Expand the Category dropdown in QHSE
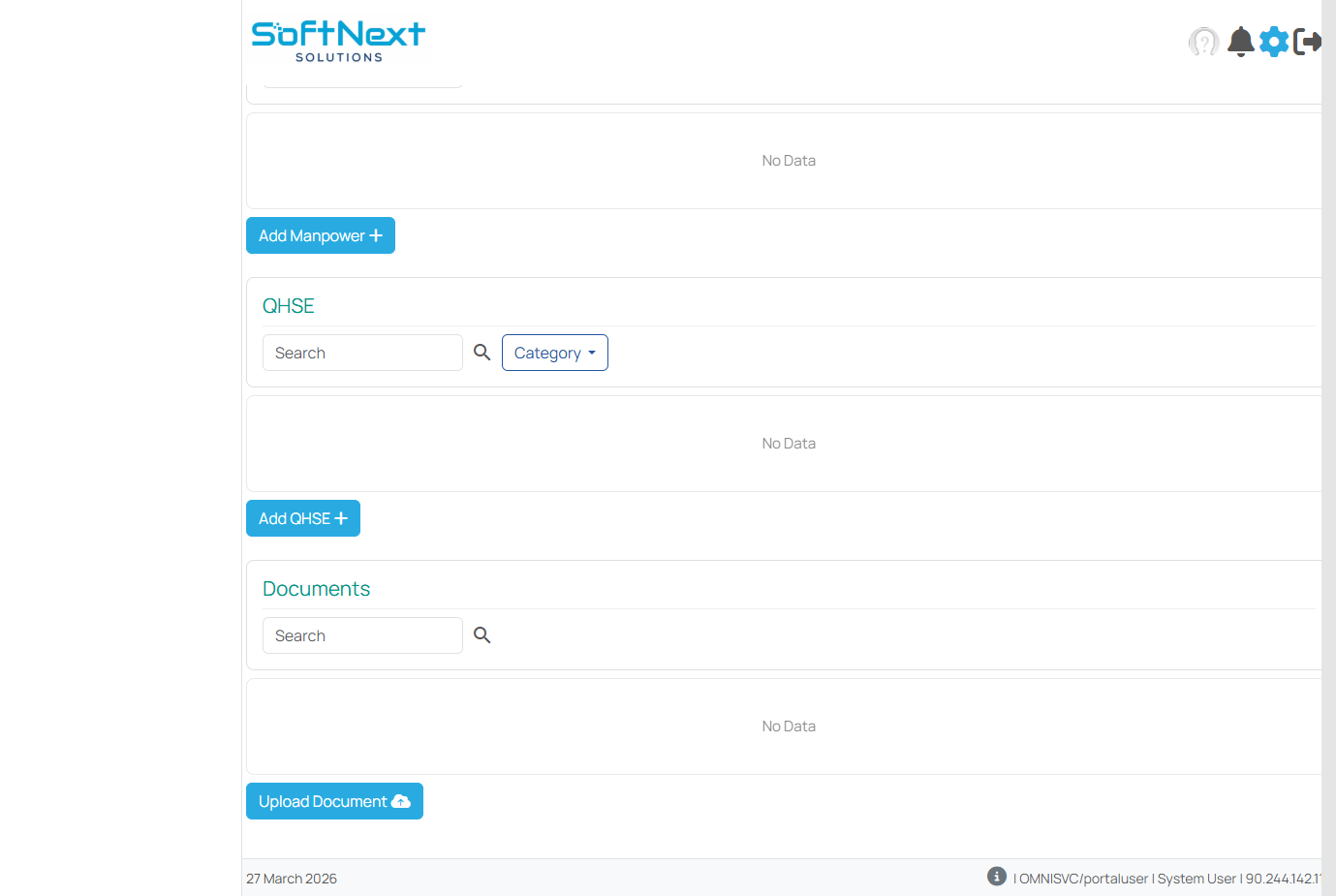Image resolution: width=1336 pixels, height=896 pixels. point(554,353)
